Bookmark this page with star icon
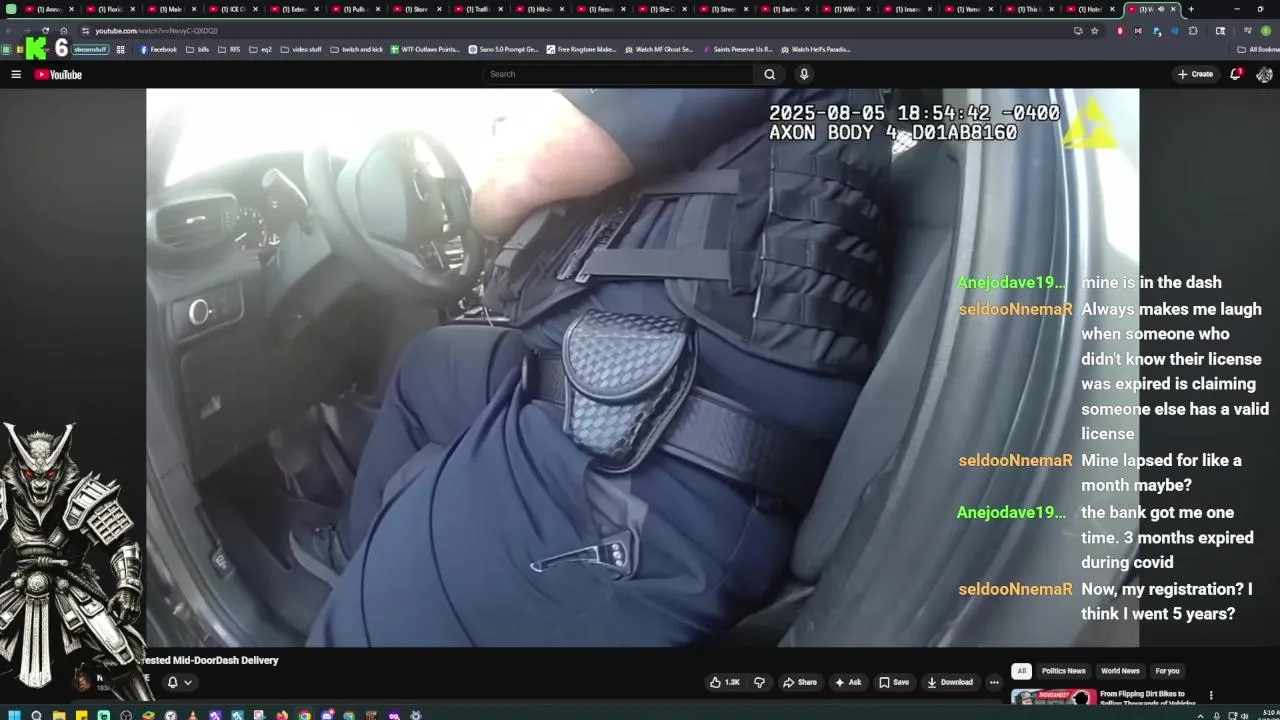Screen dimensions: 1280x720 pos(1094,30)
